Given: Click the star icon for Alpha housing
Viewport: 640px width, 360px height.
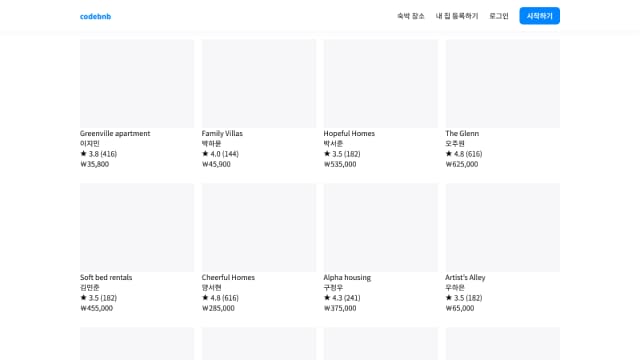Looking at the screenshot, I should click(327, 298).
